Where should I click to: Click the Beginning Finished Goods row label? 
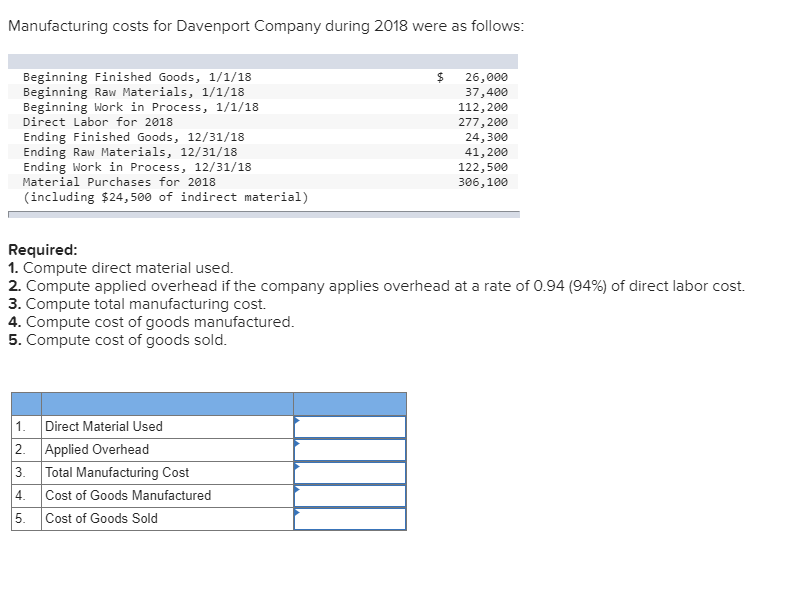pos(137,77)
